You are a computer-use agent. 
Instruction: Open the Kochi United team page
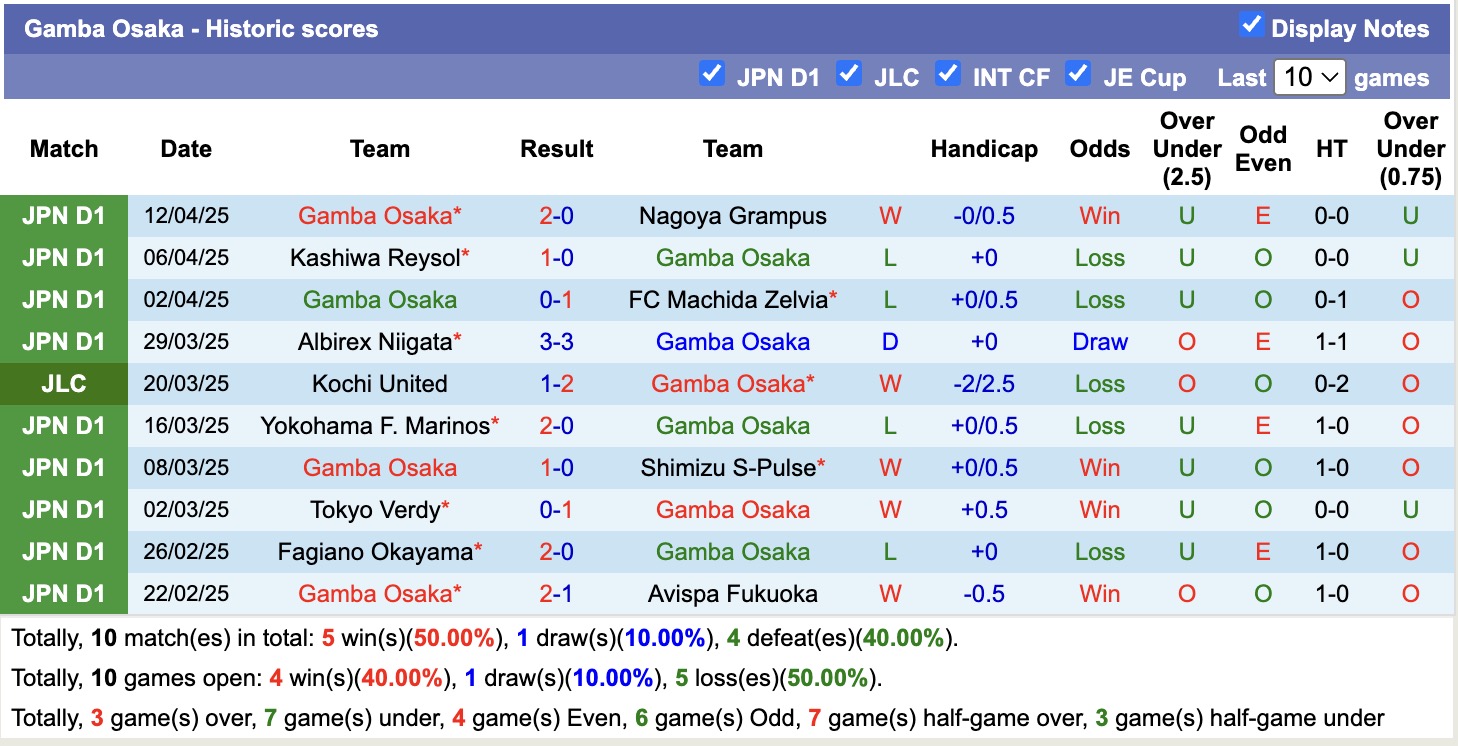point(380,383)
